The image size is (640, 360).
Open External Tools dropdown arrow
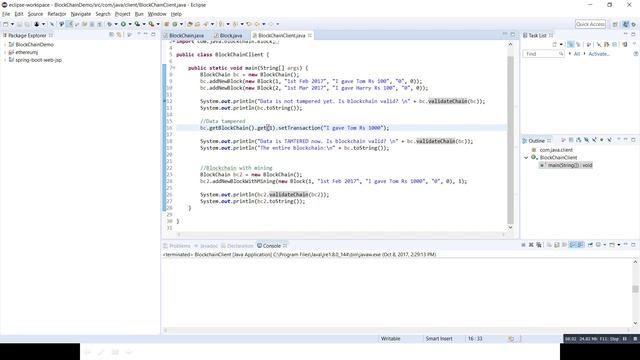coord(158,24)
